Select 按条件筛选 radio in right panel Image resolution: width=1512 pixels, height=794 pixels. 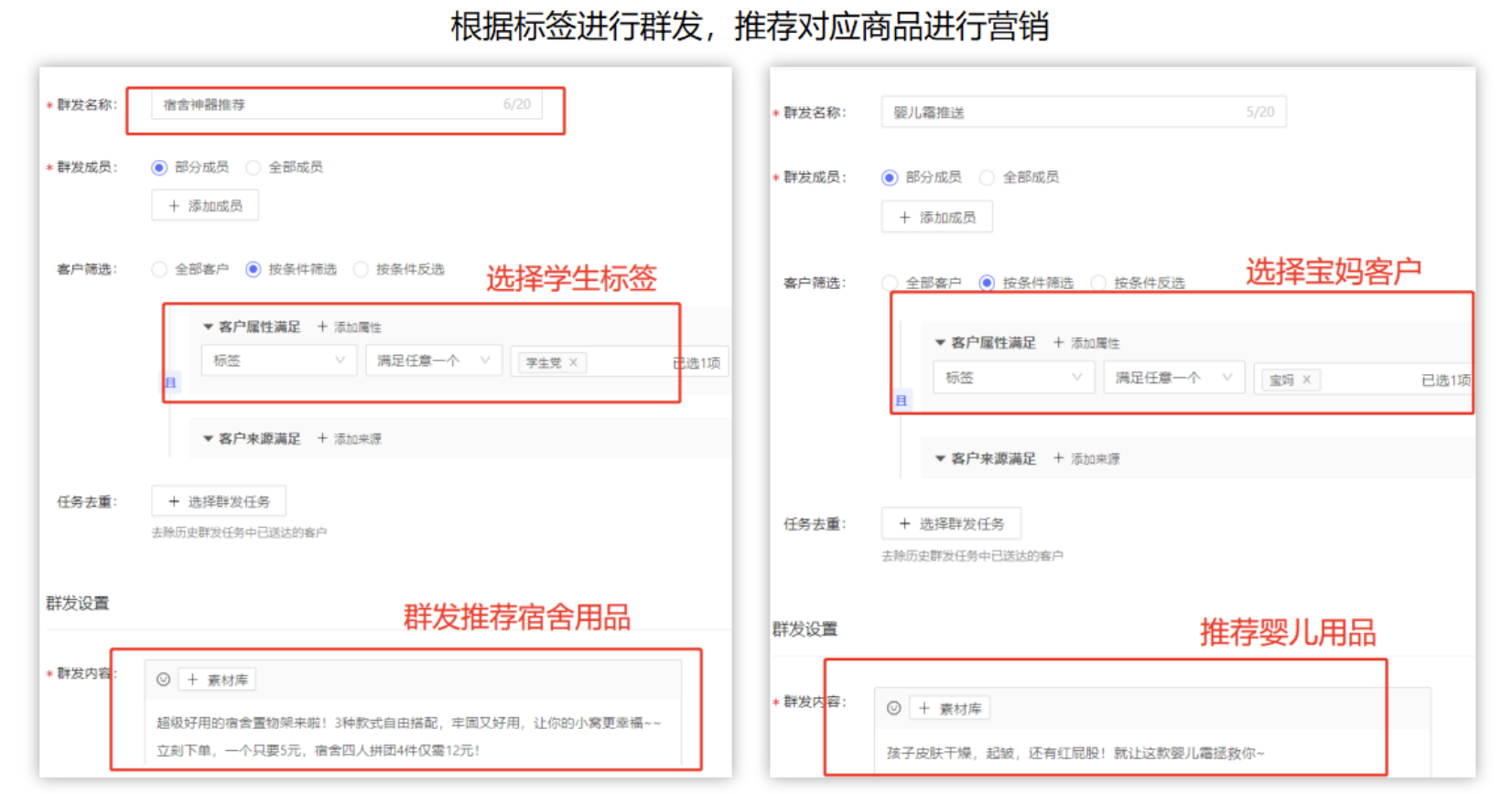click(x=987, y=283)
